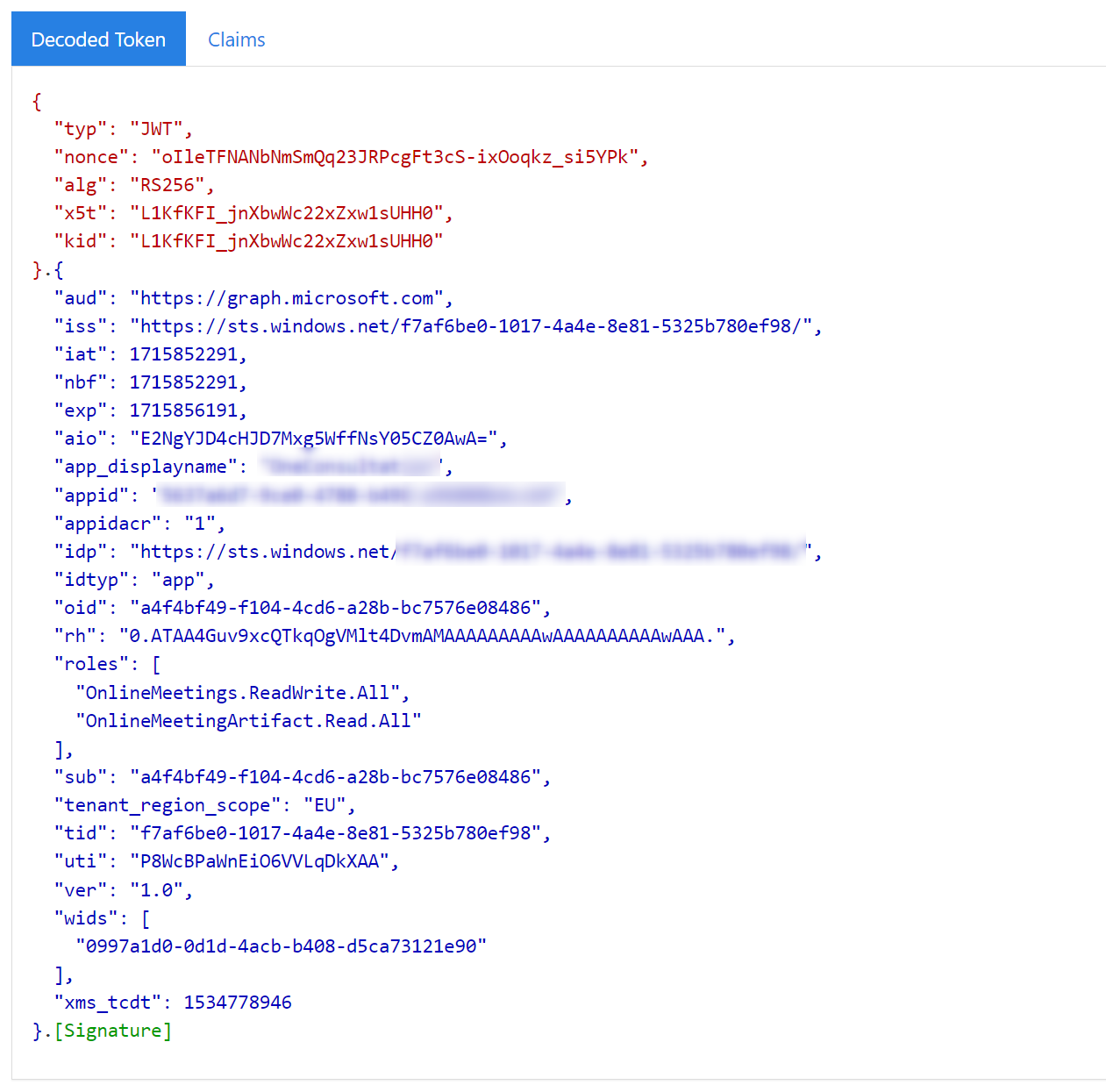Click the "wids" key
The width and height of the screenshot is (1106, 1092).
point(86,918)
